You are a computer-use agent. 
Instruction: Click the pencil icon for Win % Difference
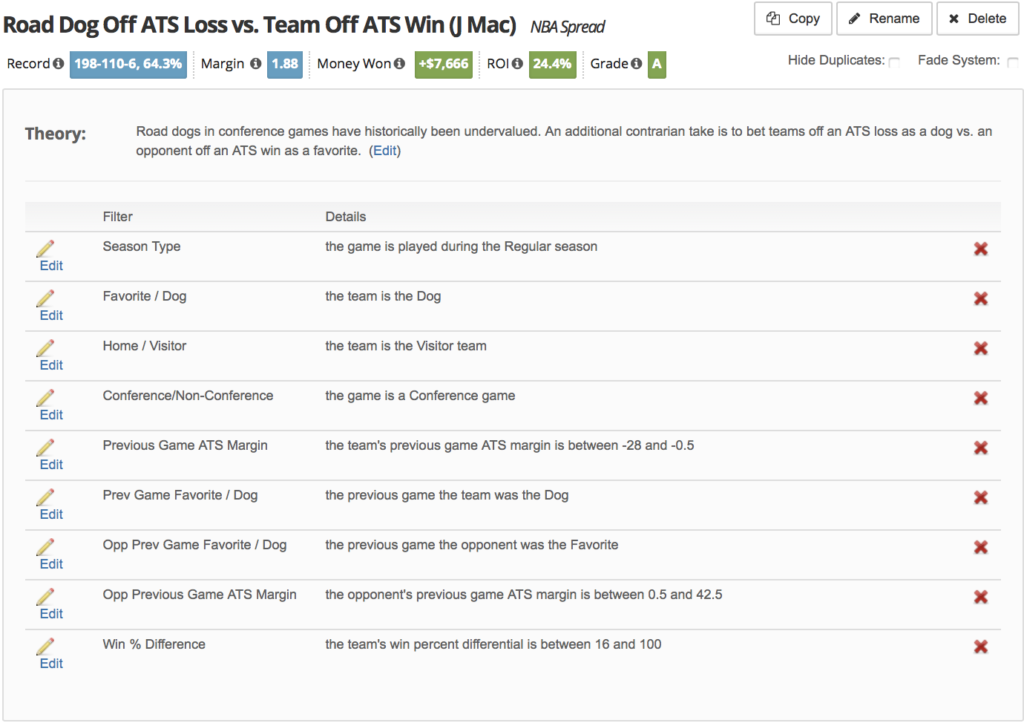click(45, 645)
